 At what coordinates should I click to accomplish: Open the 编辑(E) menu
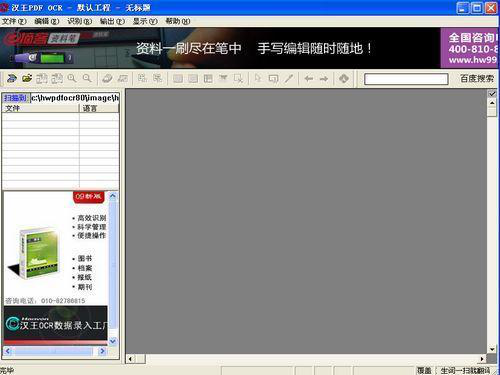click(47, 21)
